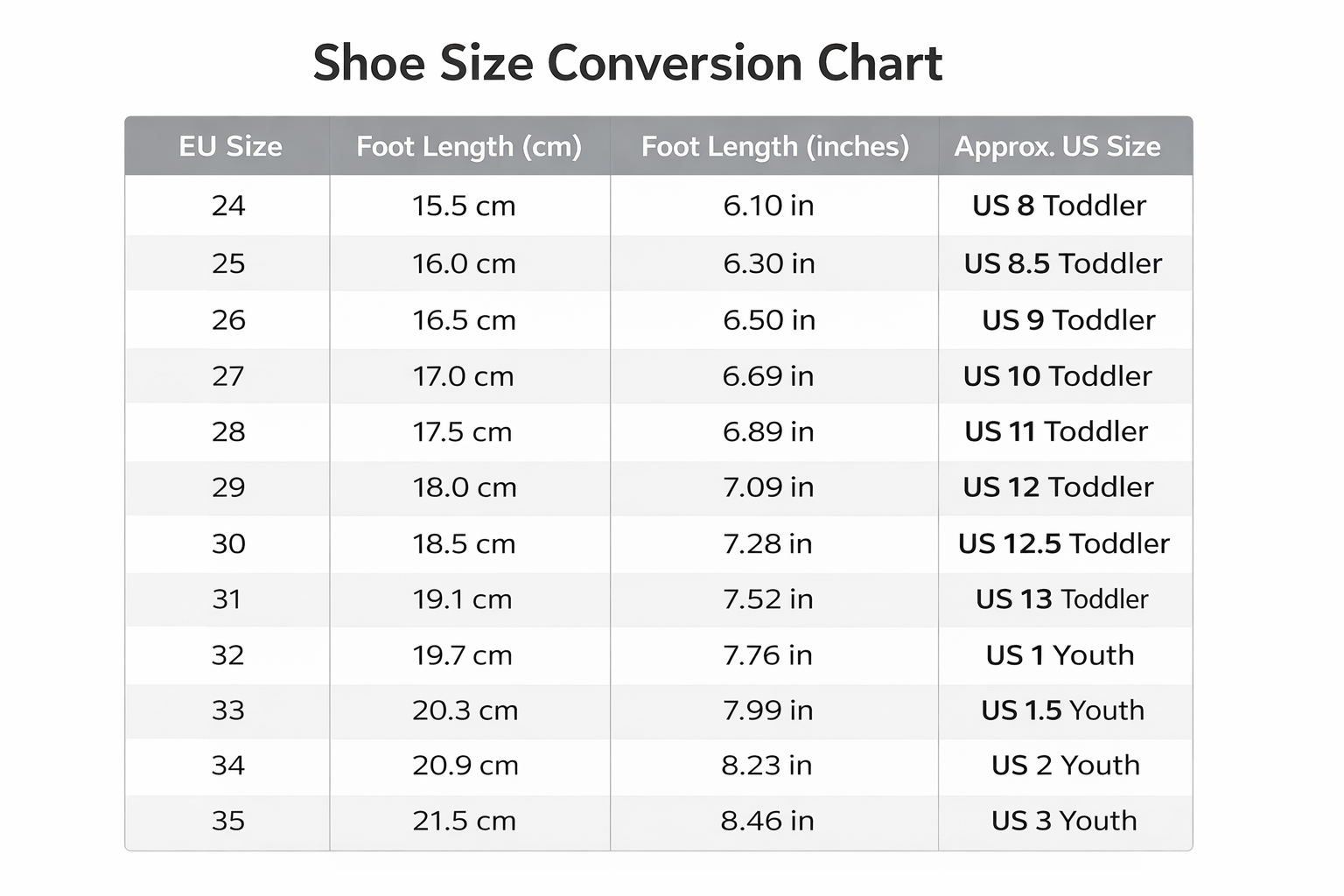The width and height of the screenshot is (1344, 896).
Task: Select the EU Size column header
Action: (x=230, y=146)
